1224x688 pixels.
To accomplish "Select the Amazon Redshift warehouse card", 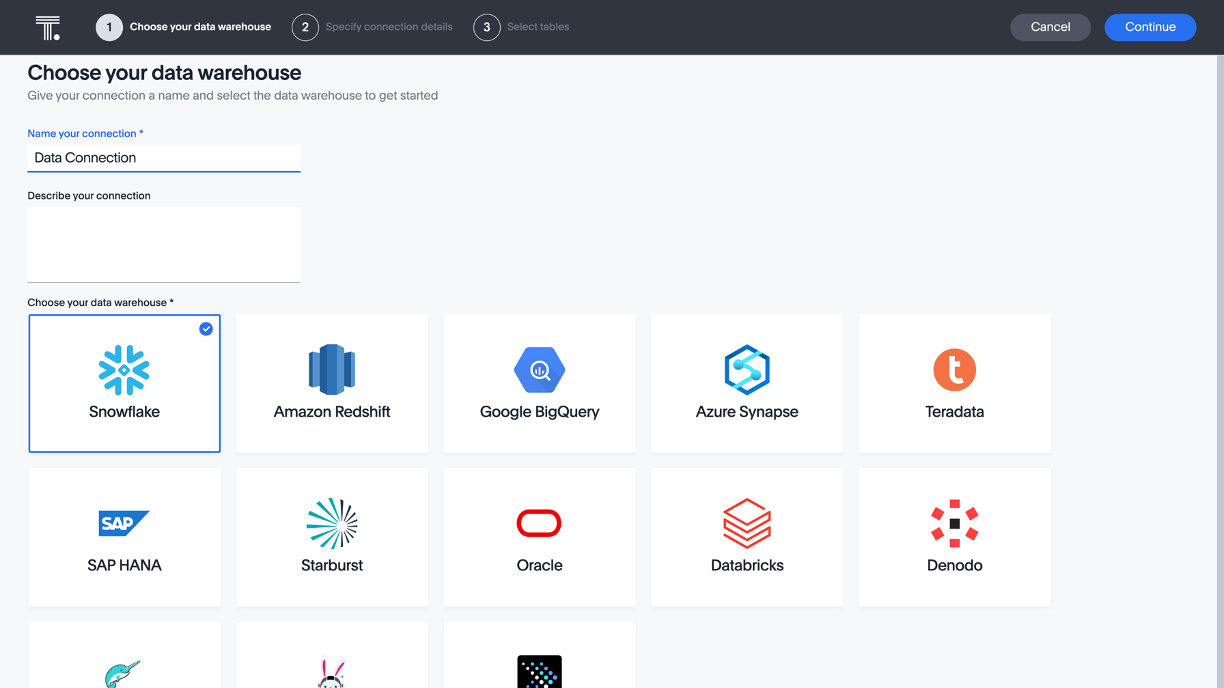I will [332, 383].
